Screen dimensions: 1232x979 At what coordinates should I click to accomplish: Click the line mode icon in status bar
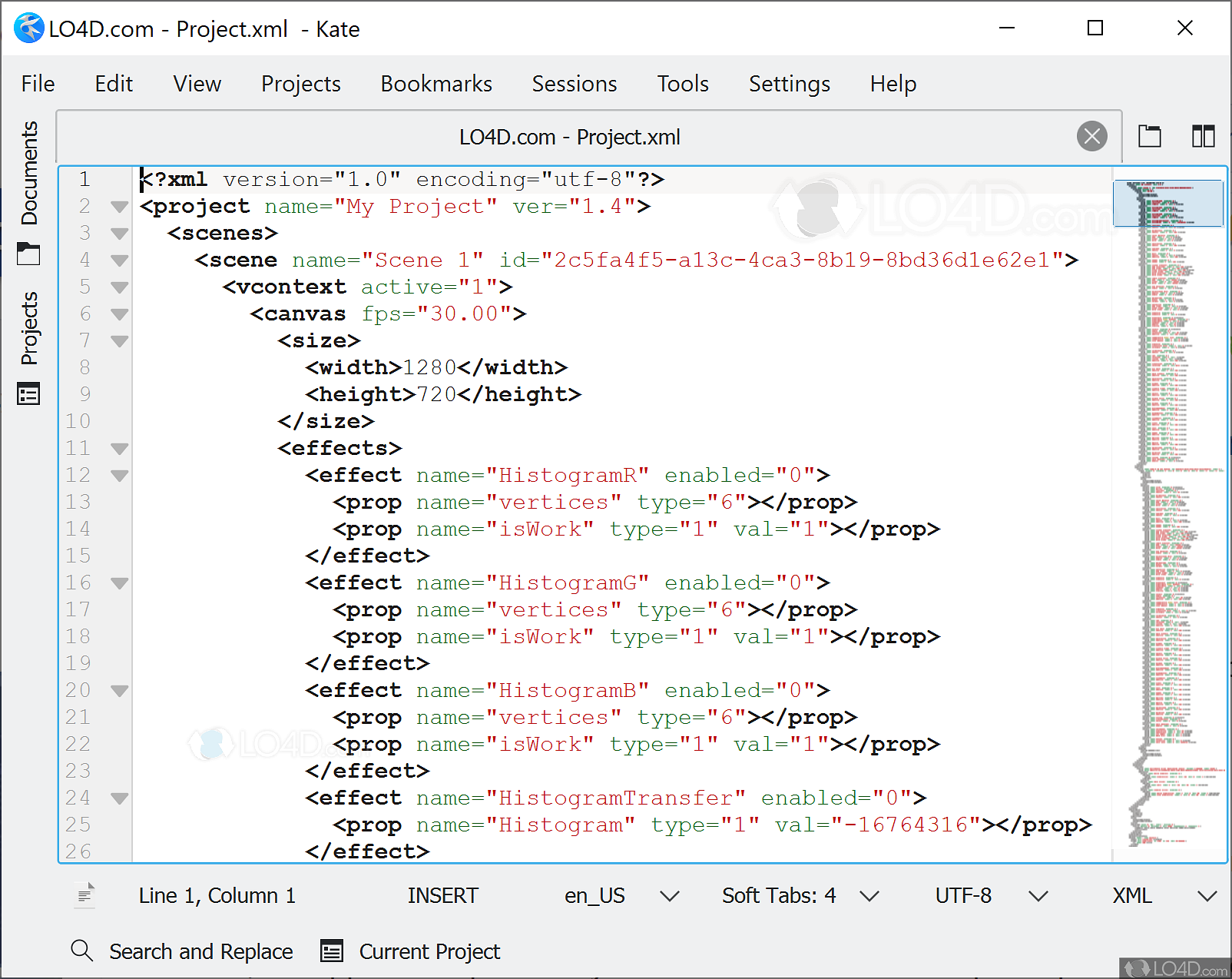tap(85, 895)
